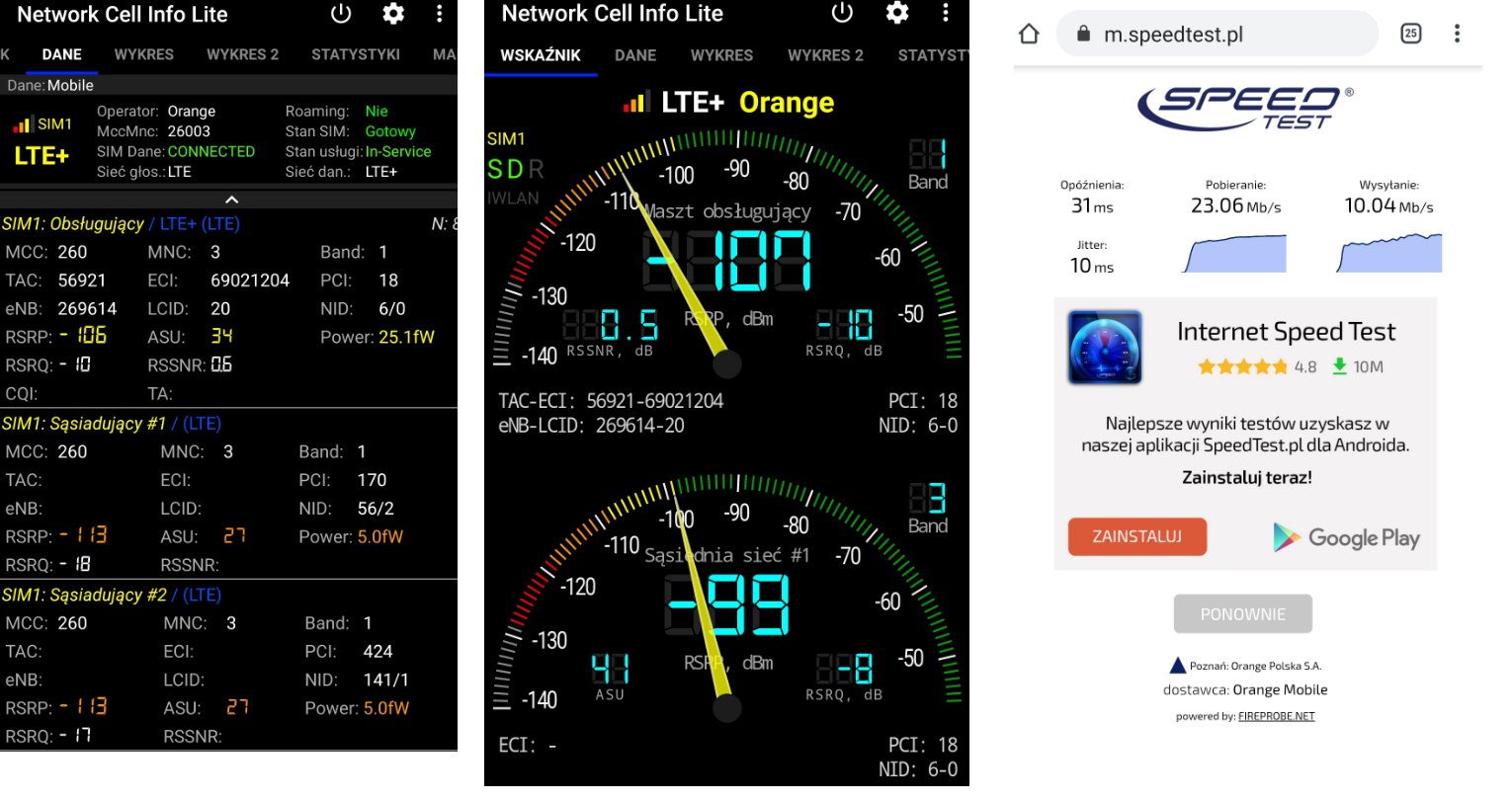This screenshot has width=1512, height=802.
Task: Tap SIM1 label in gauge view
Action: tap(506, 139)
